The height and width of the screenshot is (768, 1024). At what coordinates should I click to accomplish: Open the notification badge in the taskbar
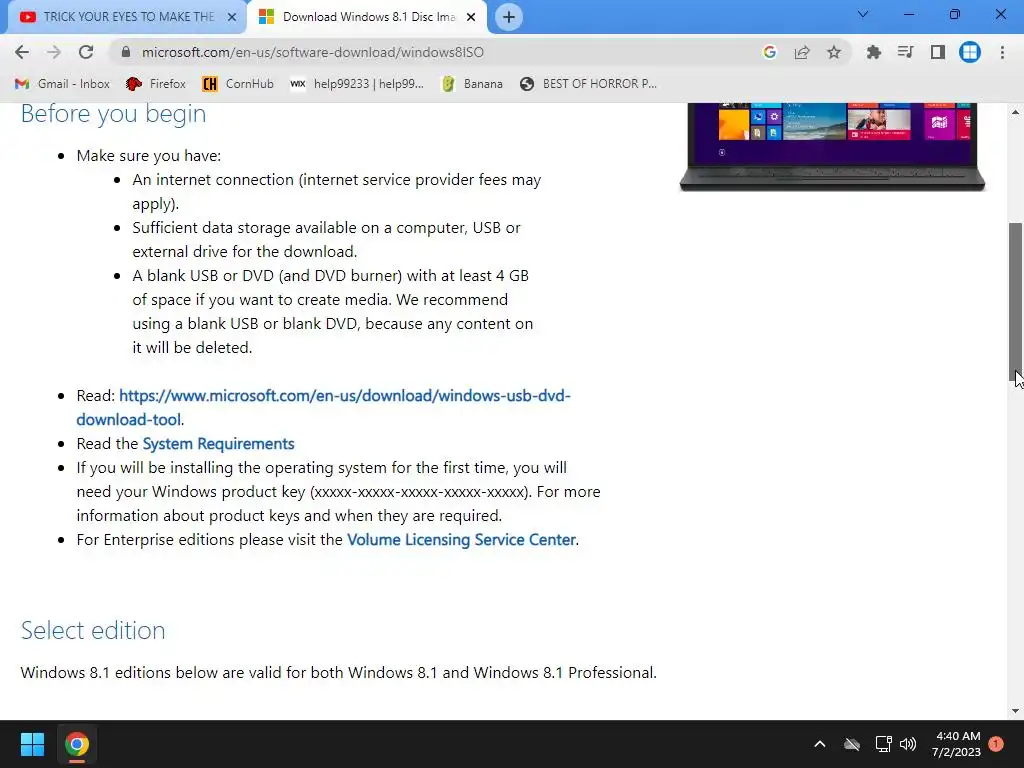996,744
